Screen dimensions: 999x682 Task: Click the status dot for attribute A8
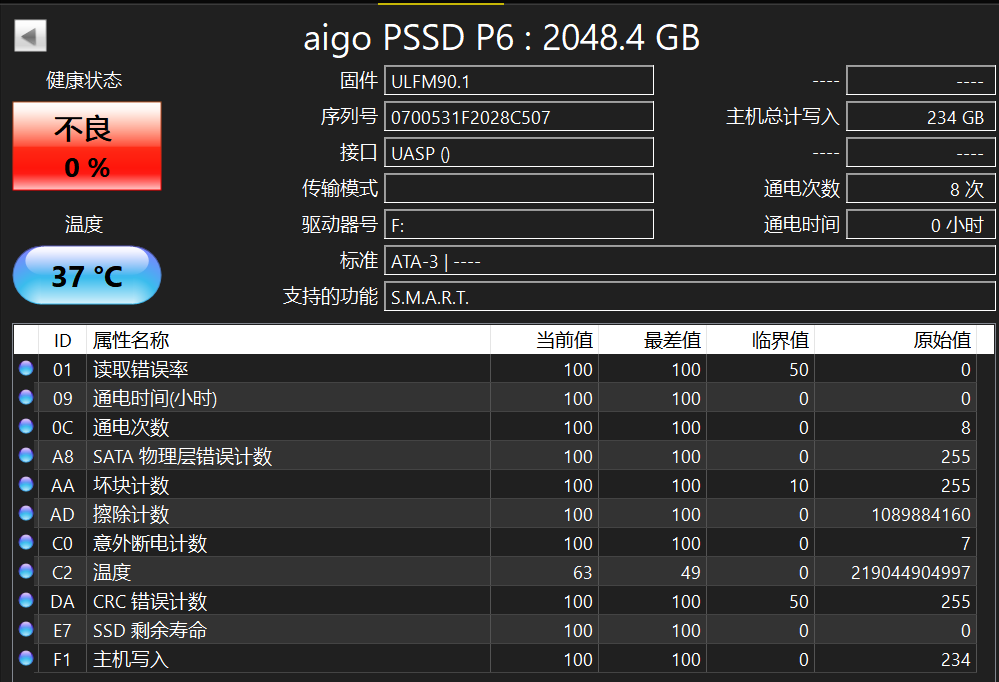click(26, 455)
